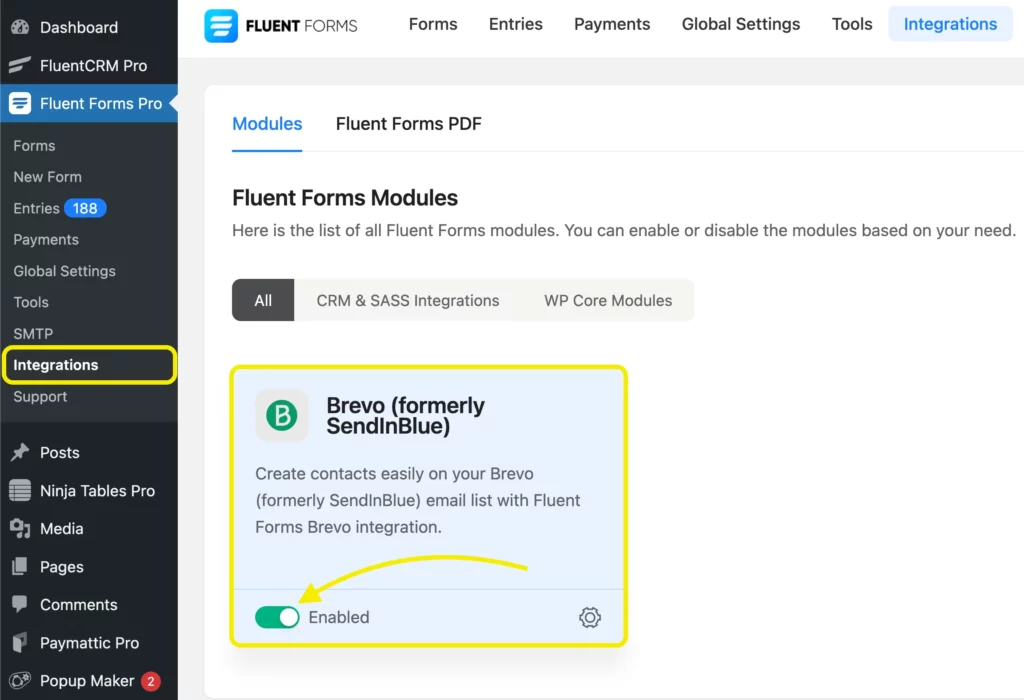Go to Dashboard menu label
The width and height of the screenshot is (1024, 700).
pyautogui.click(x=79, y=27)
